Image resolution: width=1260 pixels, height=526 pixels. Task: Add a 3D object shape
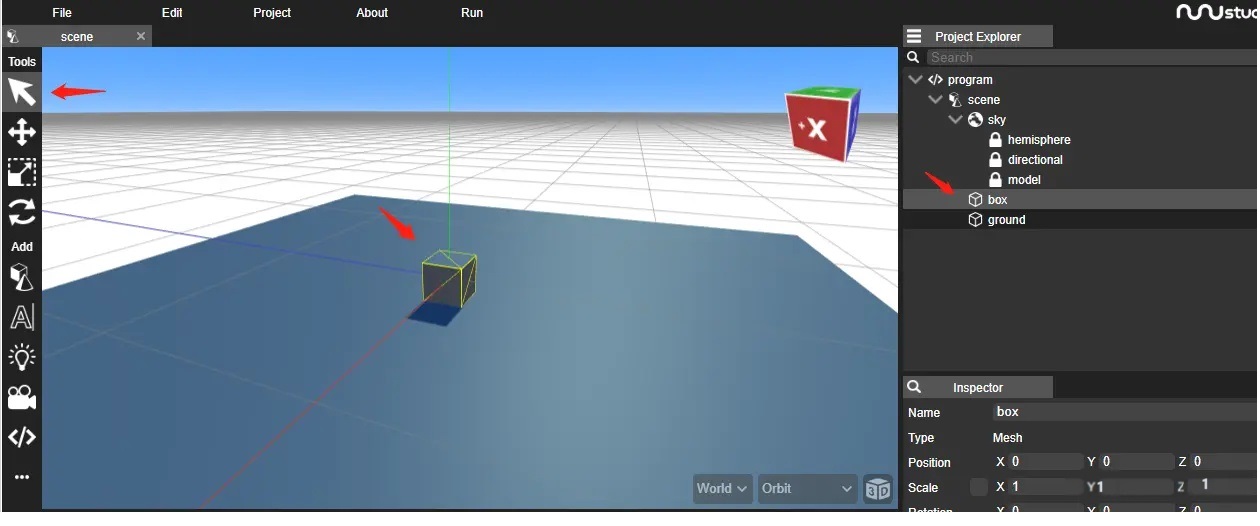point(22,277)
